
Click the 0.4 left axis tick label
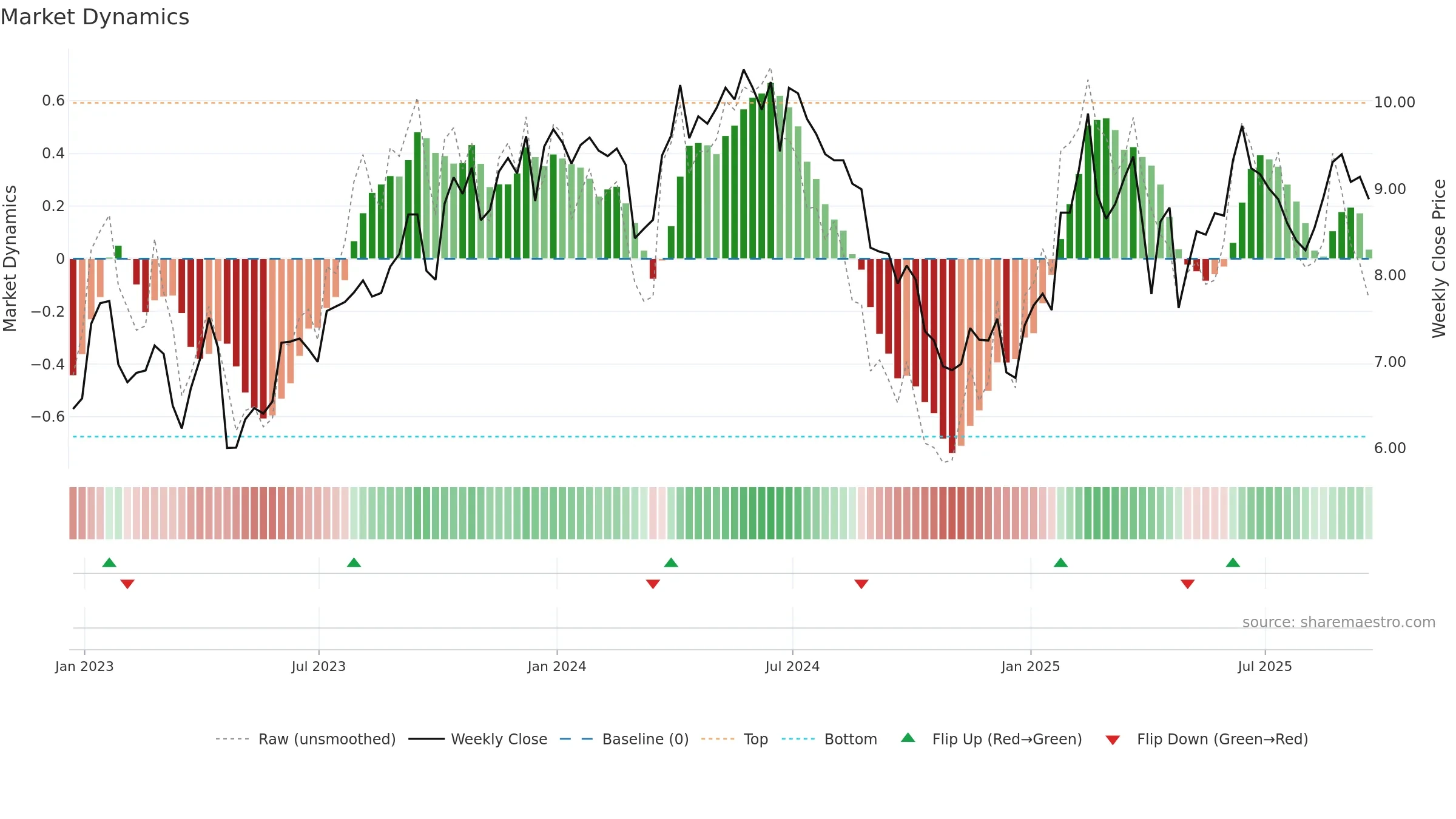tap(53, 153)
